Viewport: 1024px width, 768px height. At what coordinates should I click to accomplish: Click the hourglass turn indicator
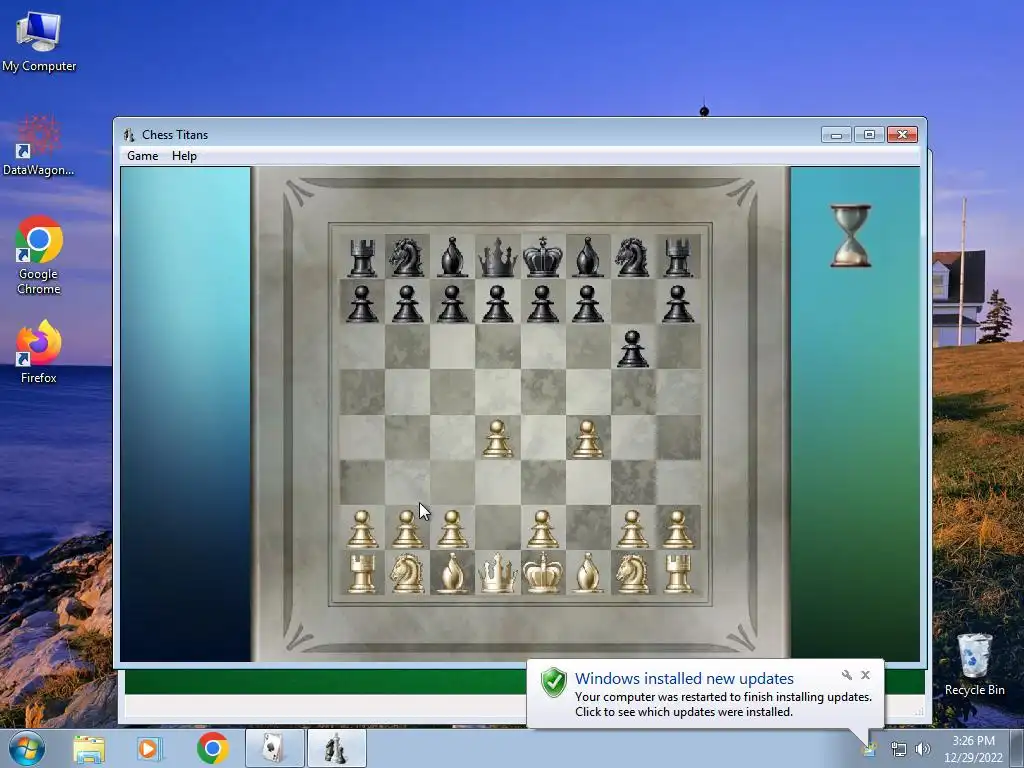point(850,236)
